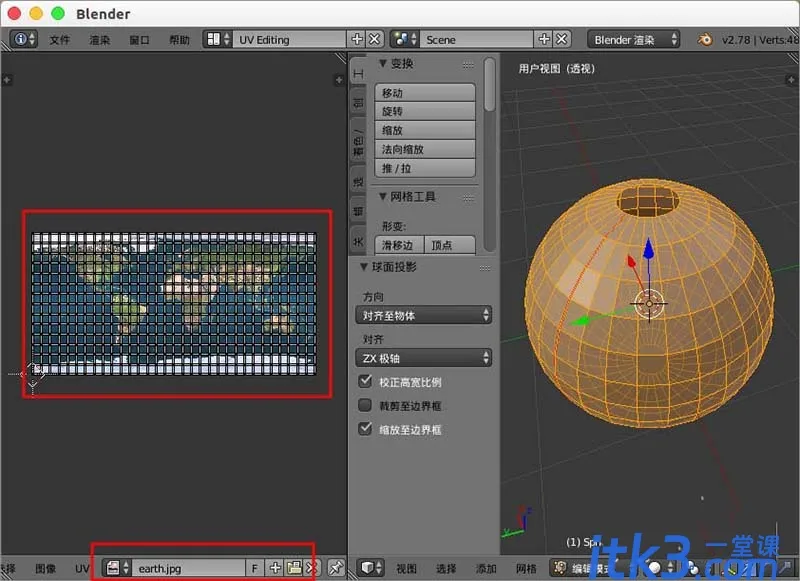The image size is (800, 581).
Task: Pin the image with the pin icon
Action: pos(336,568)
